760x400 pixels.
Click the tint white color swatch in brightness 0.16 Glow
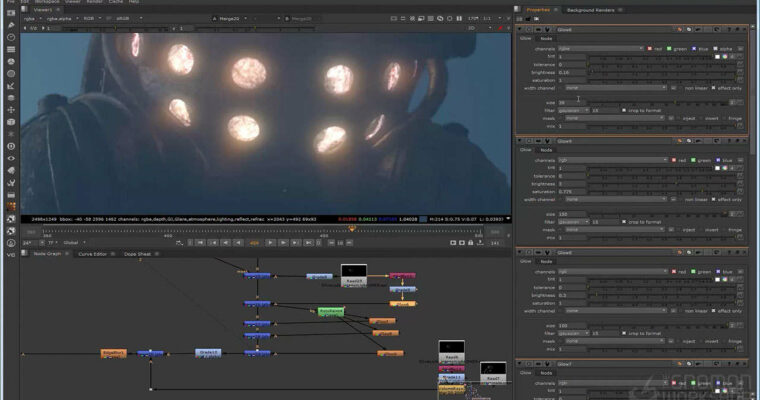(717, 57)
